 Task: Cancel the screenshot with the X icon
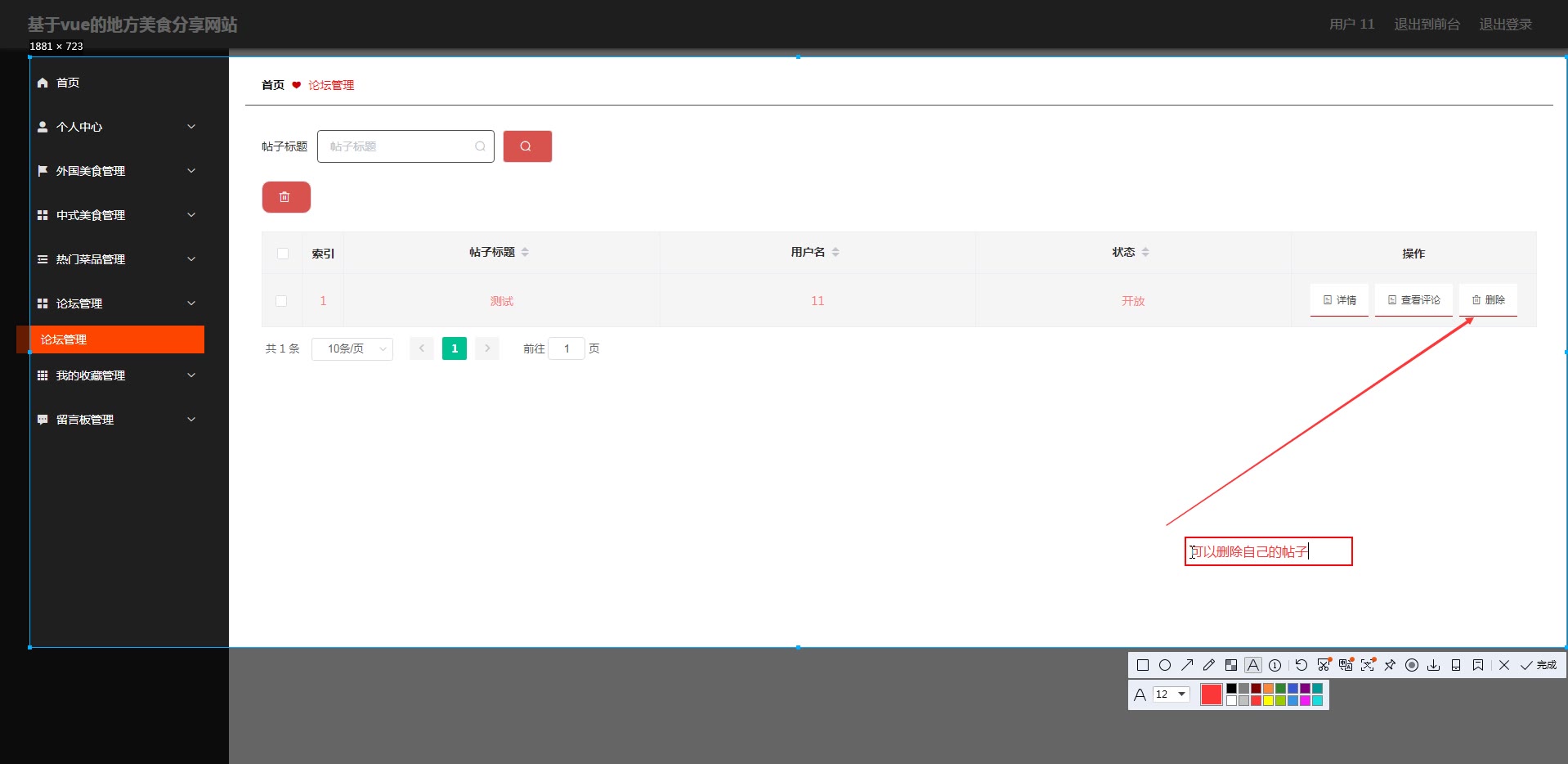coord(1504,665)
